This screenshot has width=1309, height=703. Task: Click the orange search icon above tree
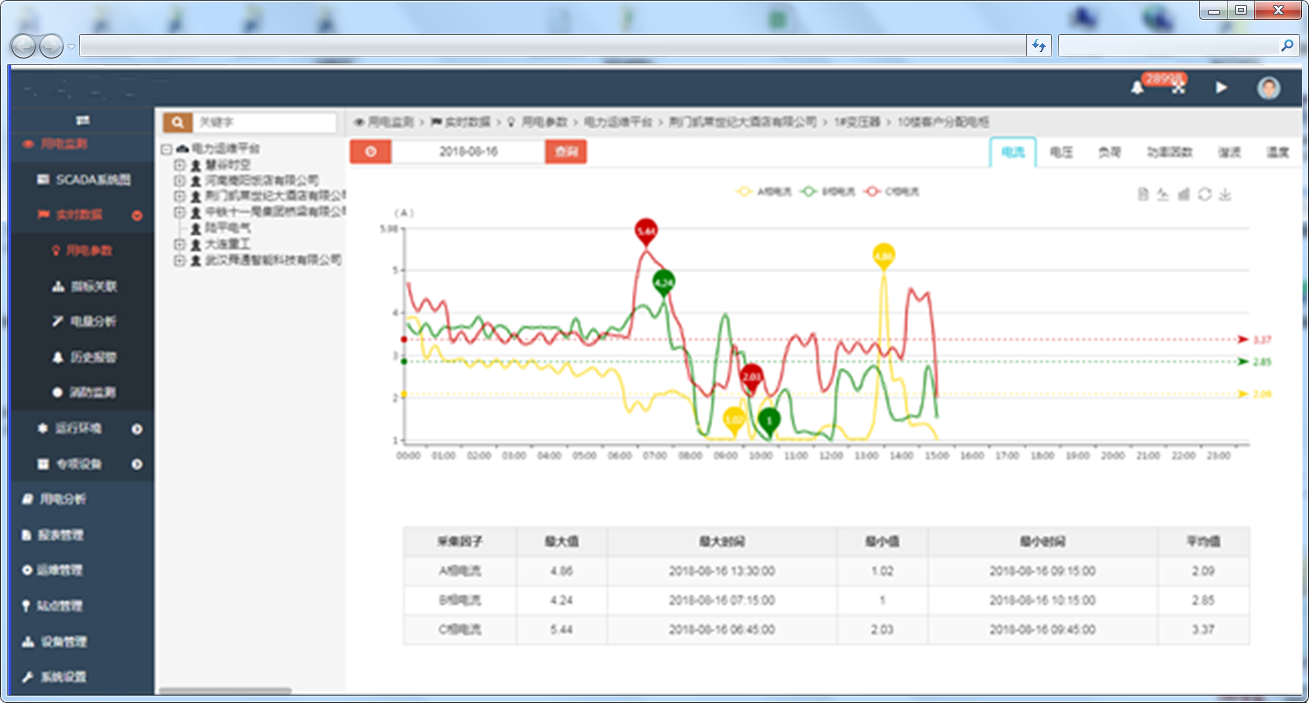[177, 122]
